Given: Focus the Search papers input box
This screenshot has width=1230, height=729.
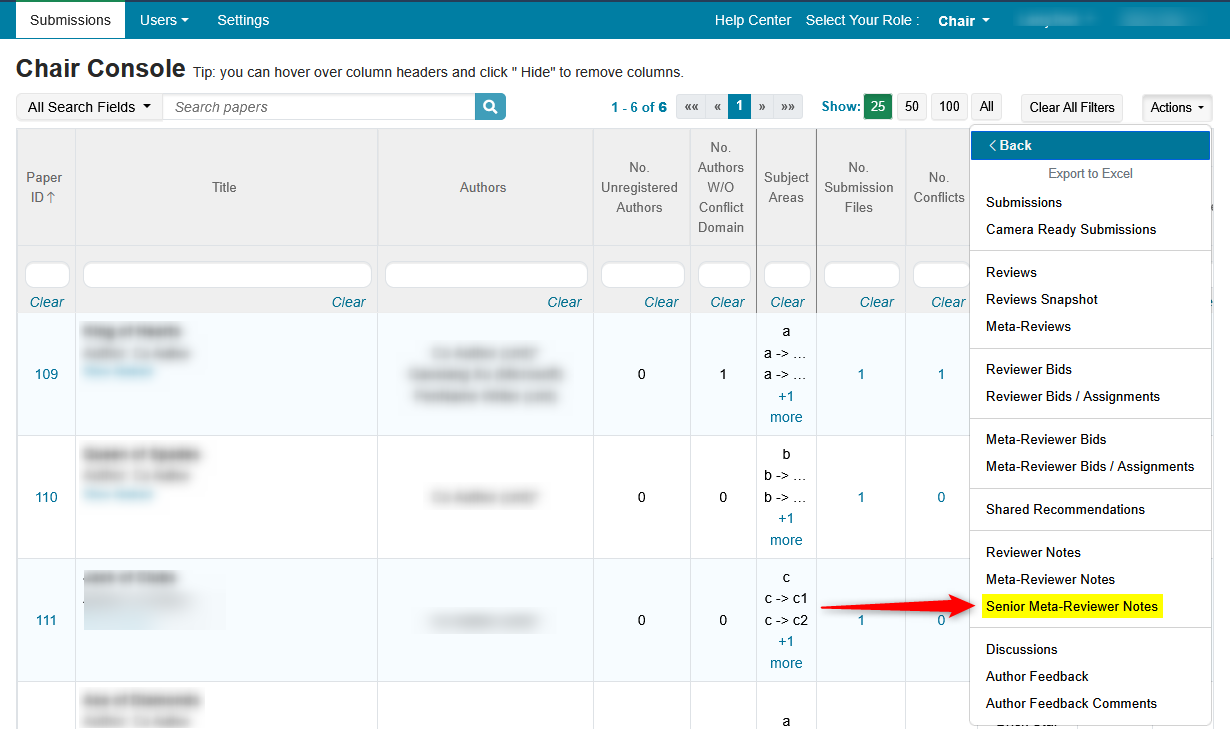Looking at the screenshot, I should [319, 107].
